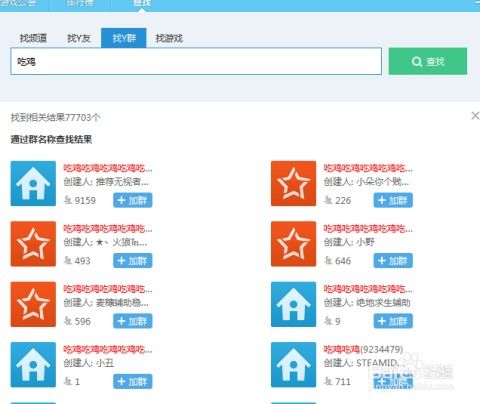Click 加群 on the 646-member group
This screenshot has height=404, width=480.
pyautogui.click(x=393, y=261)
